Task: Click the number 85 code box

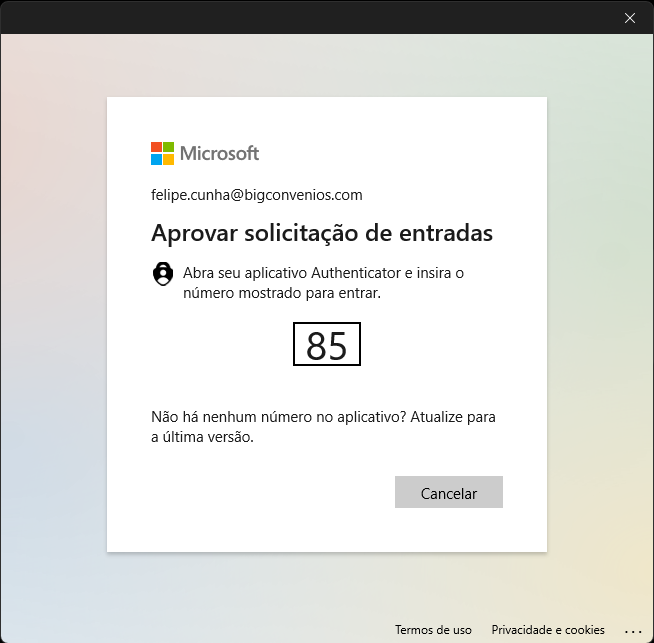Action: click(327, 344)
